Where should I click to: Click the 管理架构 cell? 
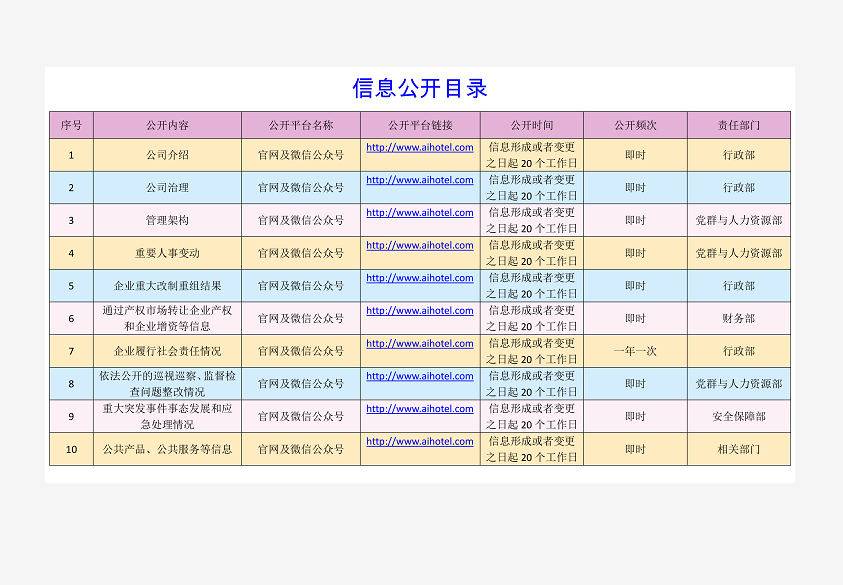coord(168,220)
